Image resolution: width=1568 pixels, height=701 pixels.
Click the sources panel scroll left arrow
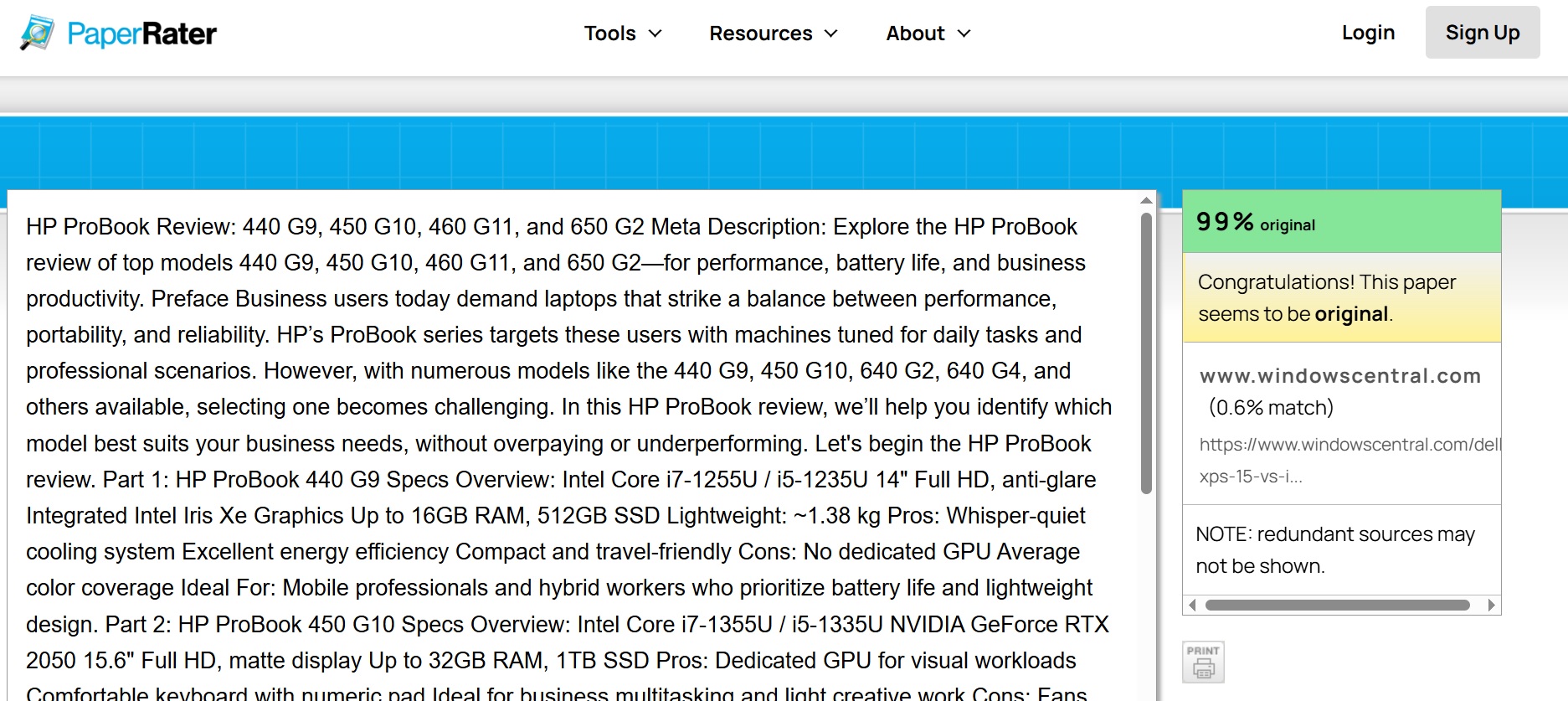1192,605
